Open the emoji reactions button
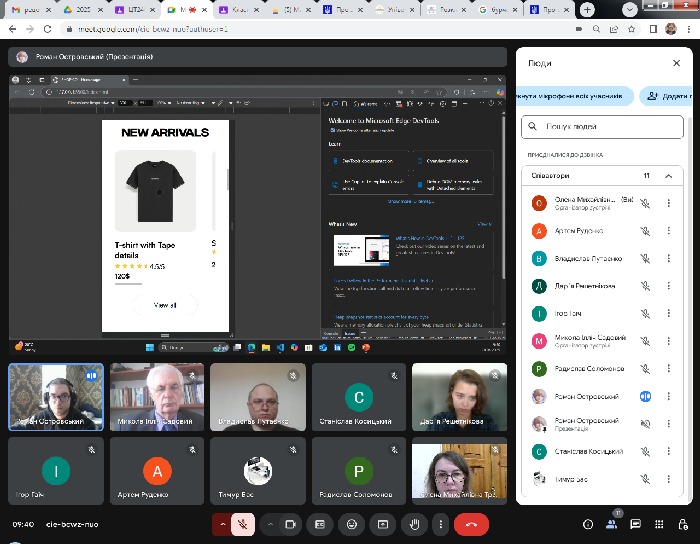The width and height of the screenshot is (700, 544). (x=350, y=523)
